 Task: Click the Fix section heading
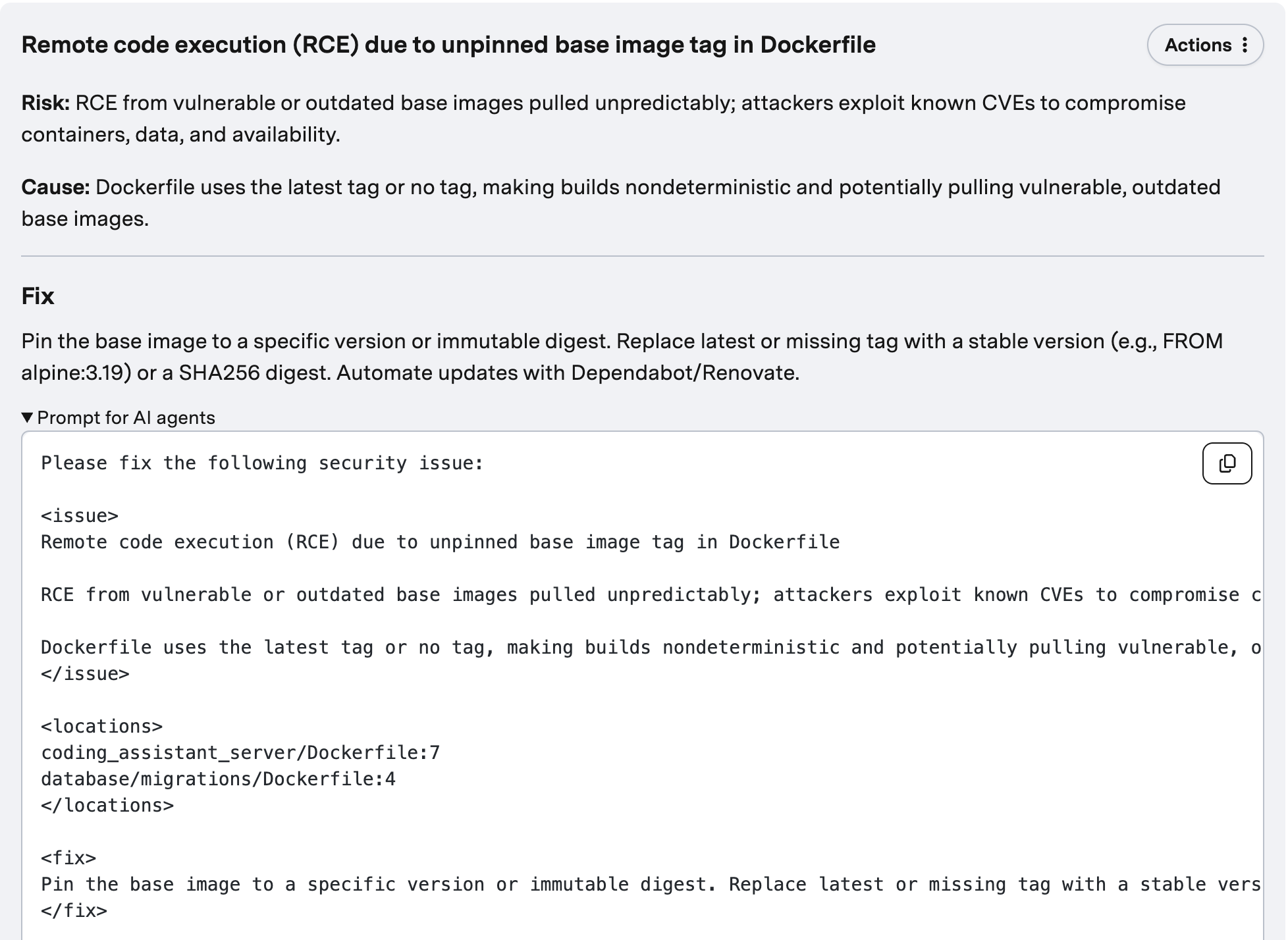[38, 296]
